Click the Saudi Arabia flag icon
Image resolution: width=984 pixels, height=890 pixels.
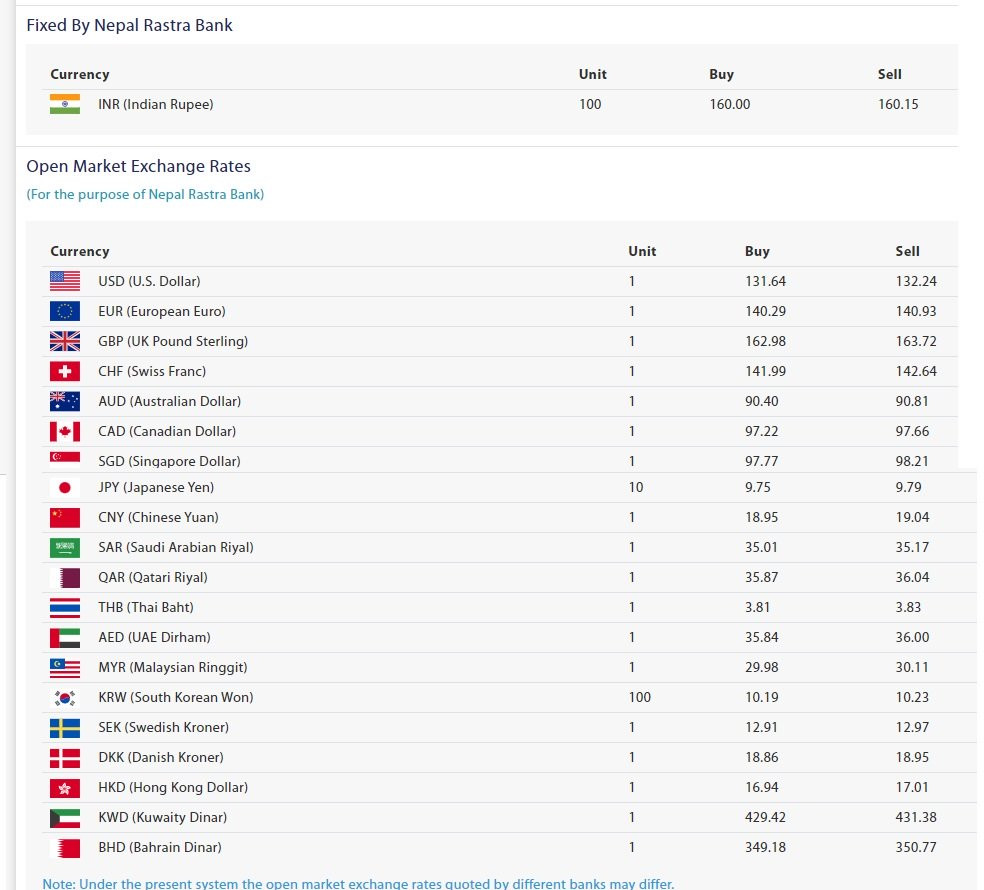pos(65,547)
